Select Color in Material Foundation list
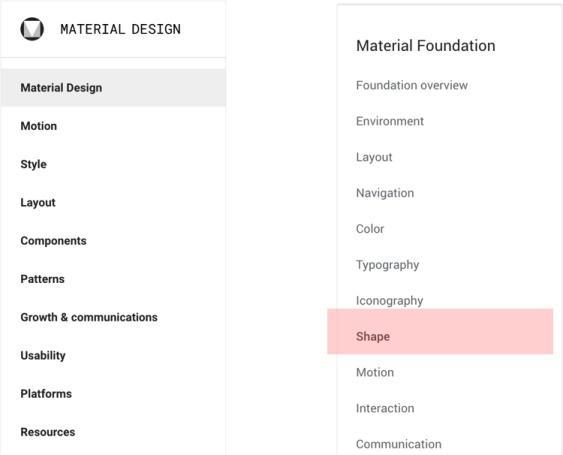 coord(370,229)
